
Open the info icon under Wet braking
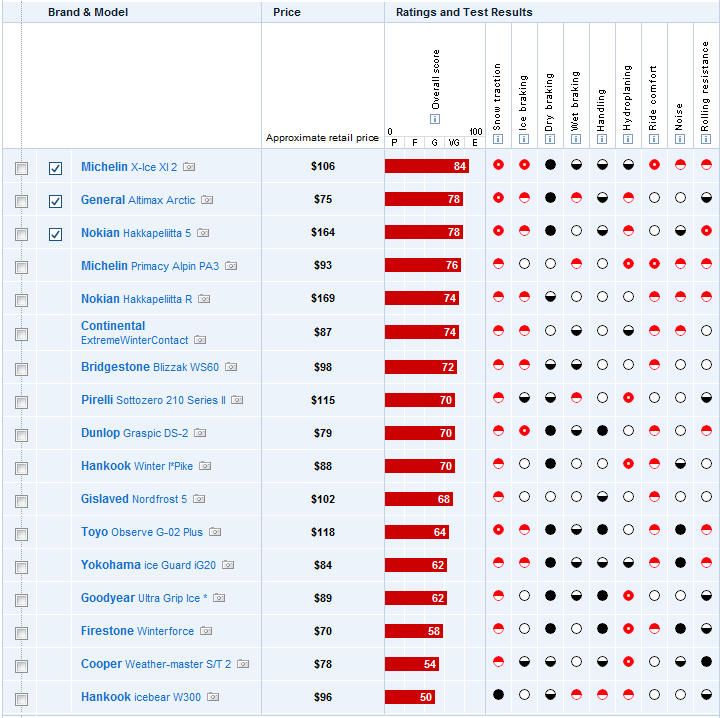point(575,139)
